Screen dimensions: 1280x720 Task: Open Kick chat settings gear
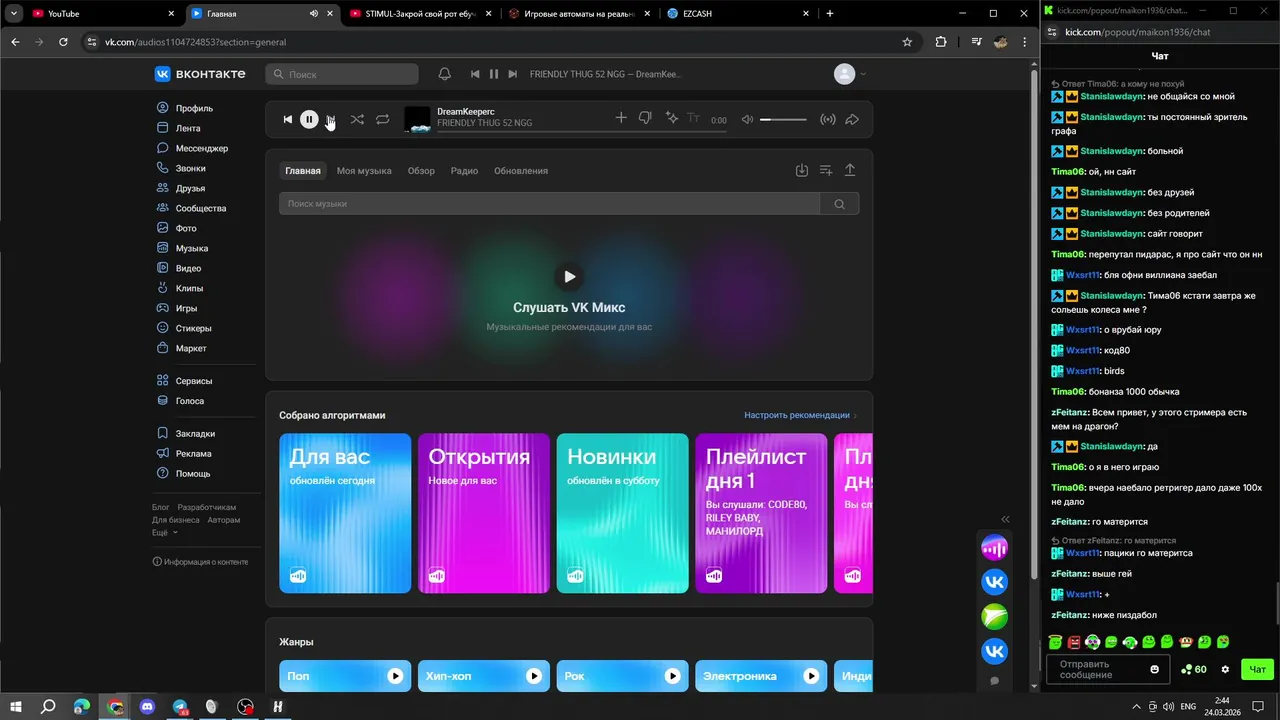click(x=1225, y=669)
